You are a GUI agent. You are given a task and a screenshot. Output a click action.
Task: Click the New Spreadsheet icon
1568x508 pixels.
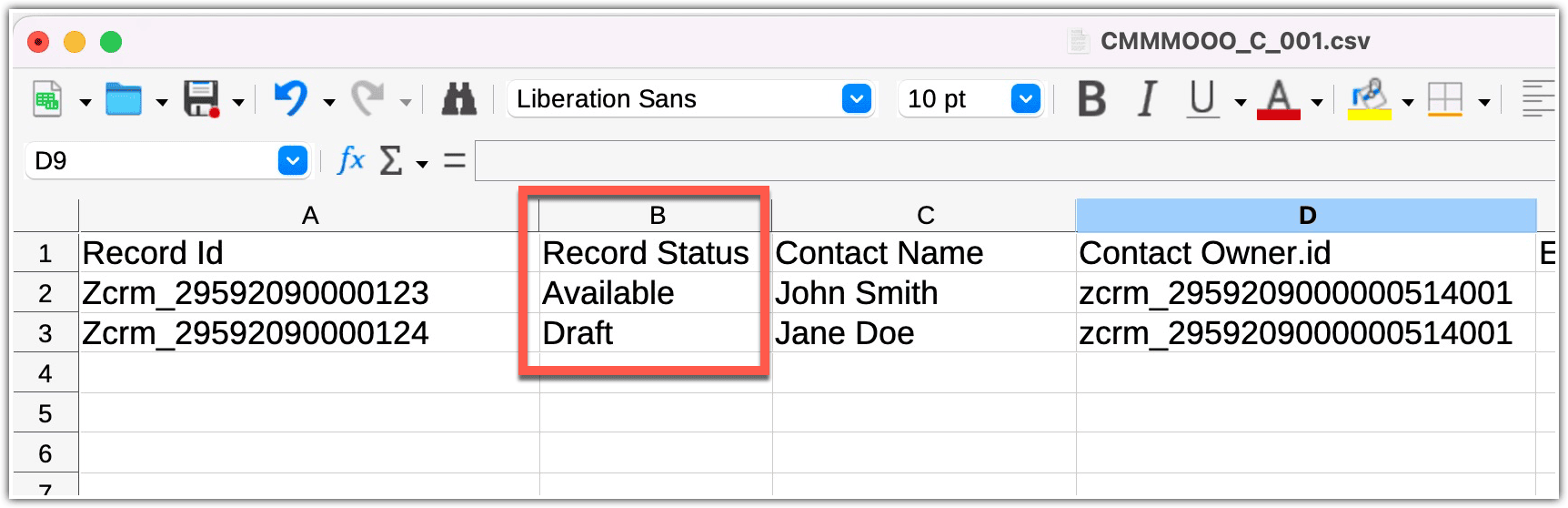(x=47, y=99)
